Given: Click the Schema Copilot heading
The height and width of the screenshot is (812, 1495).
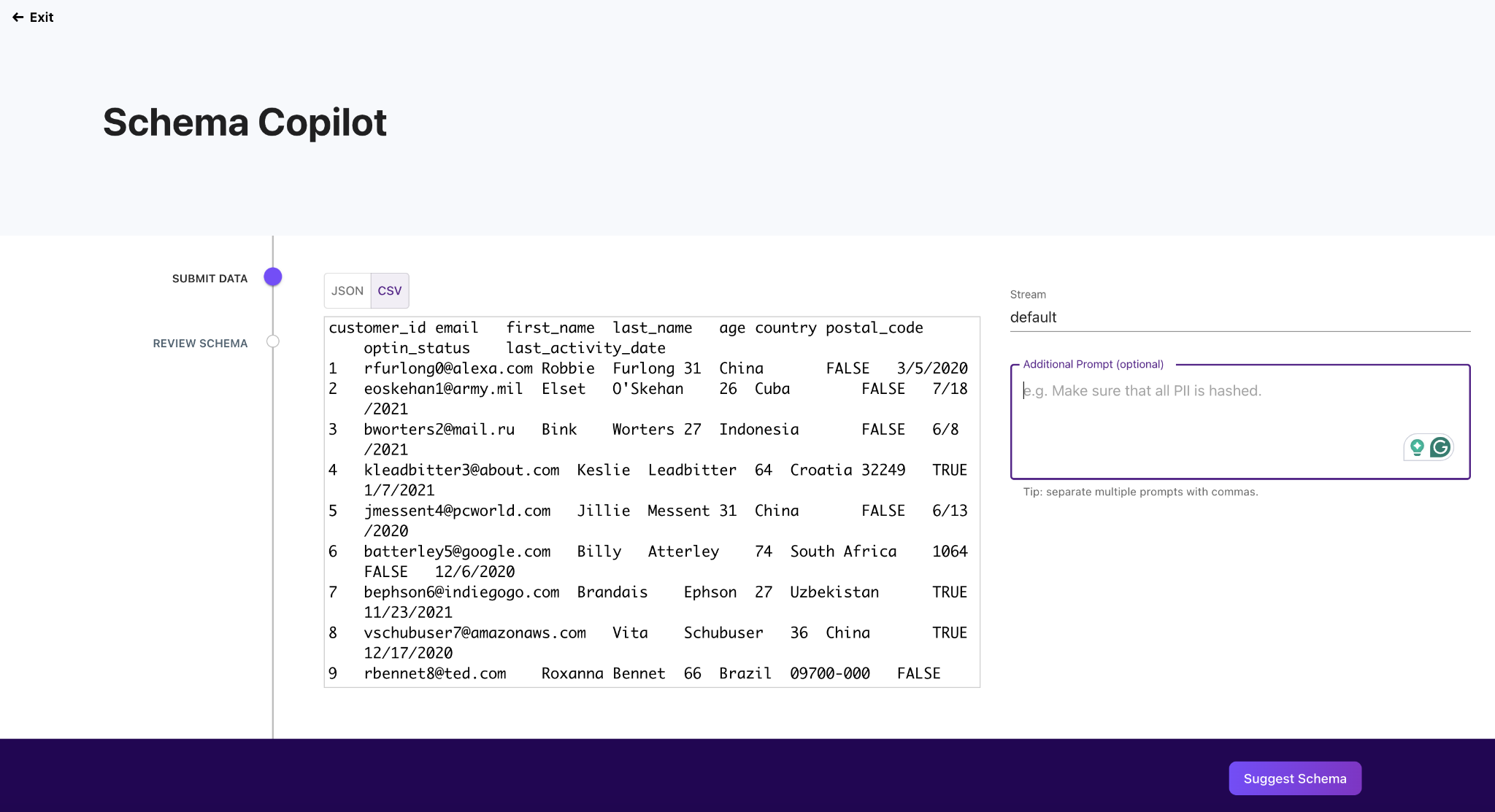Looking at the screenshot, I should click(x=245, y=122).
